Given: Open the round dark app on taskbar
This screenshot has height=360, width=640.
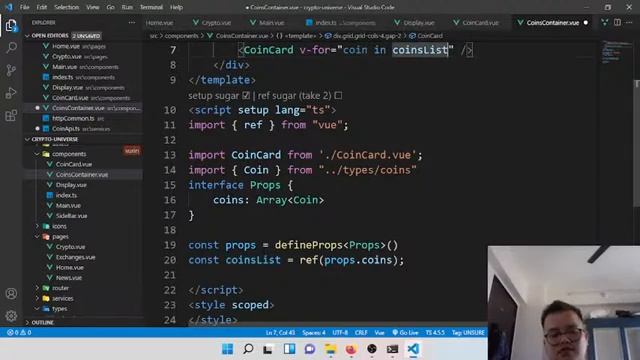Looking at the screenshot, I should (x=371, y=349).
